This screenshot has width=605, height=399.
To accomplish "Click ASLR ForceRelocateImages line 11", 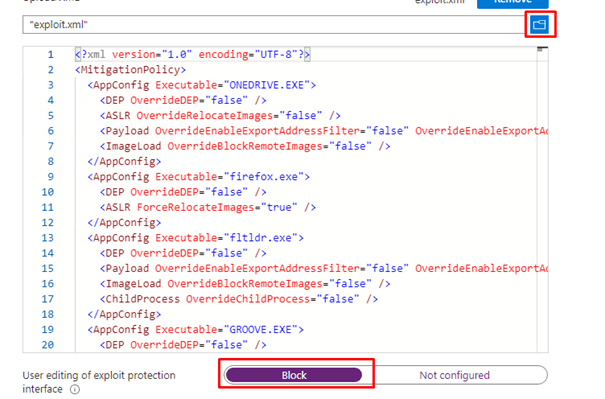I will [208, 207].
